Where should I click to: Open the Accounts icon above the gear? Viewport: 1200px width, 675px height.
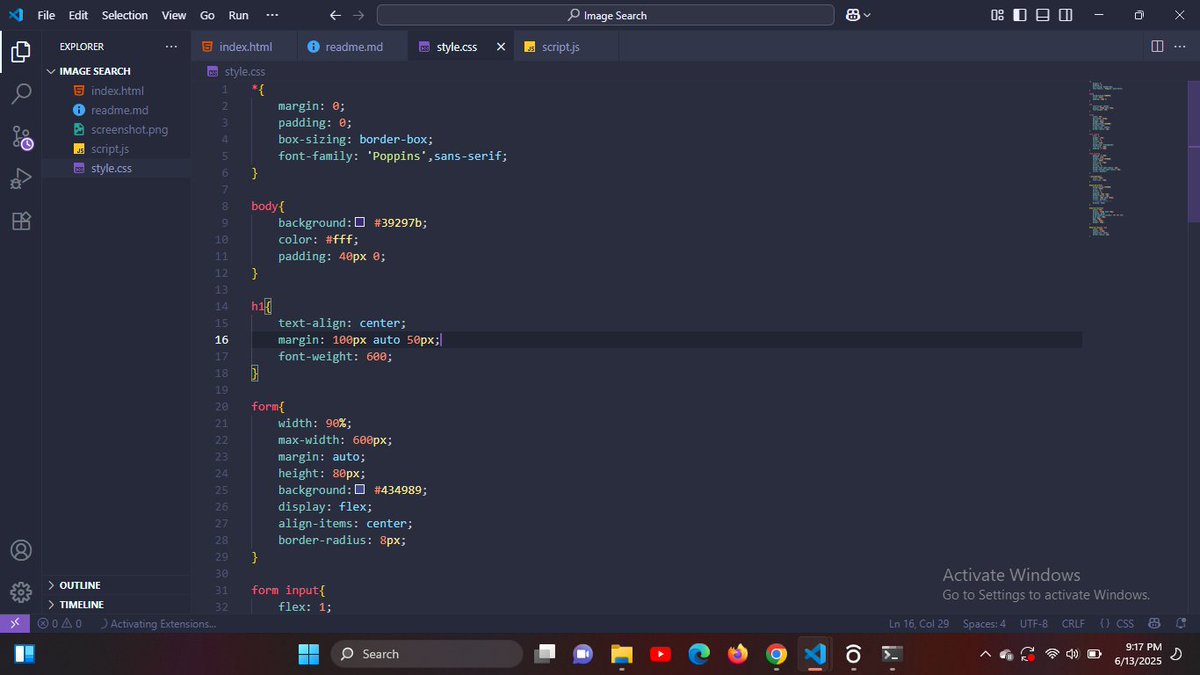tap(21, 549)
